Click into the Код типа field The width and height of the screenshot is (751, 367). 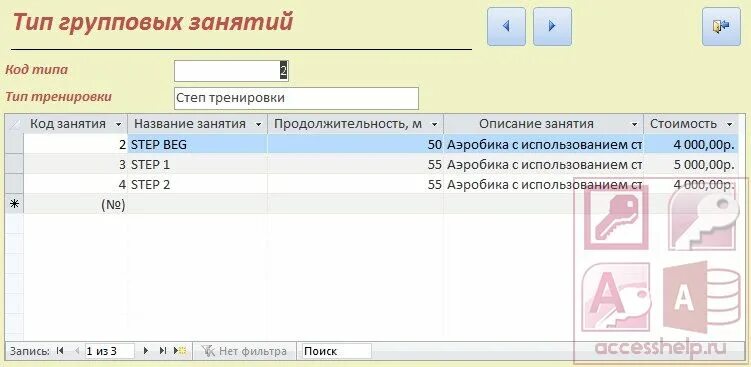[231, 71]
